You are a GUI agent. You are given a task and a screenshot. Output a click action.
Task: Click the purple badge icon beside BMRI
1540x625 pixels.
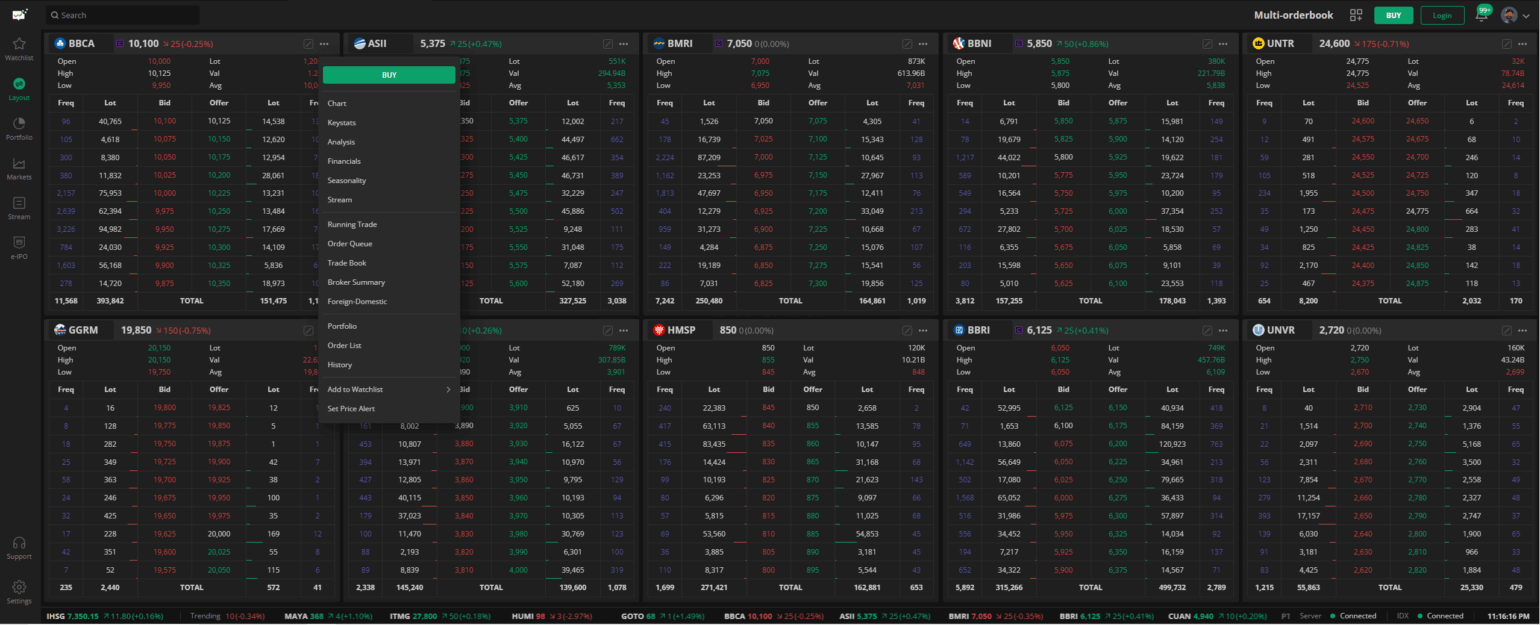tap(718, 44)
